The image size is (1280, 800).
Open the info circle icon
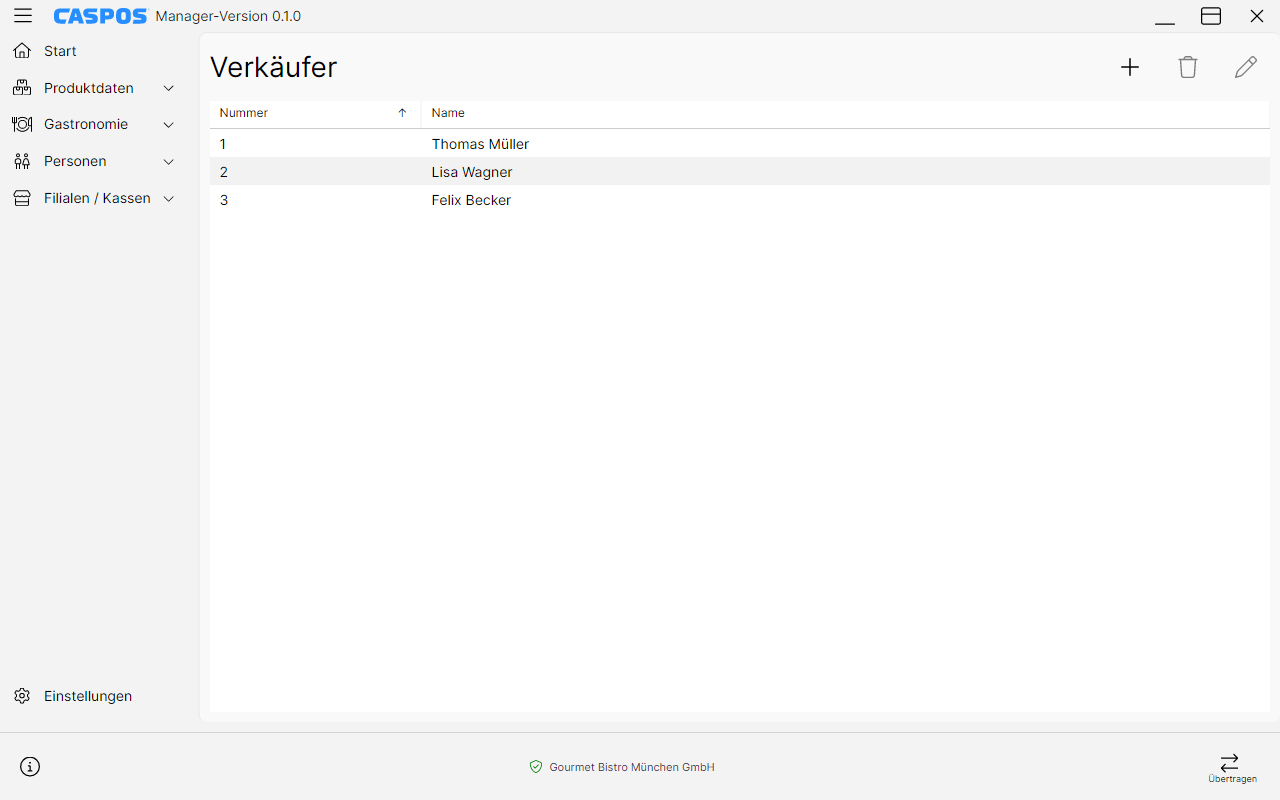[30, 767]
